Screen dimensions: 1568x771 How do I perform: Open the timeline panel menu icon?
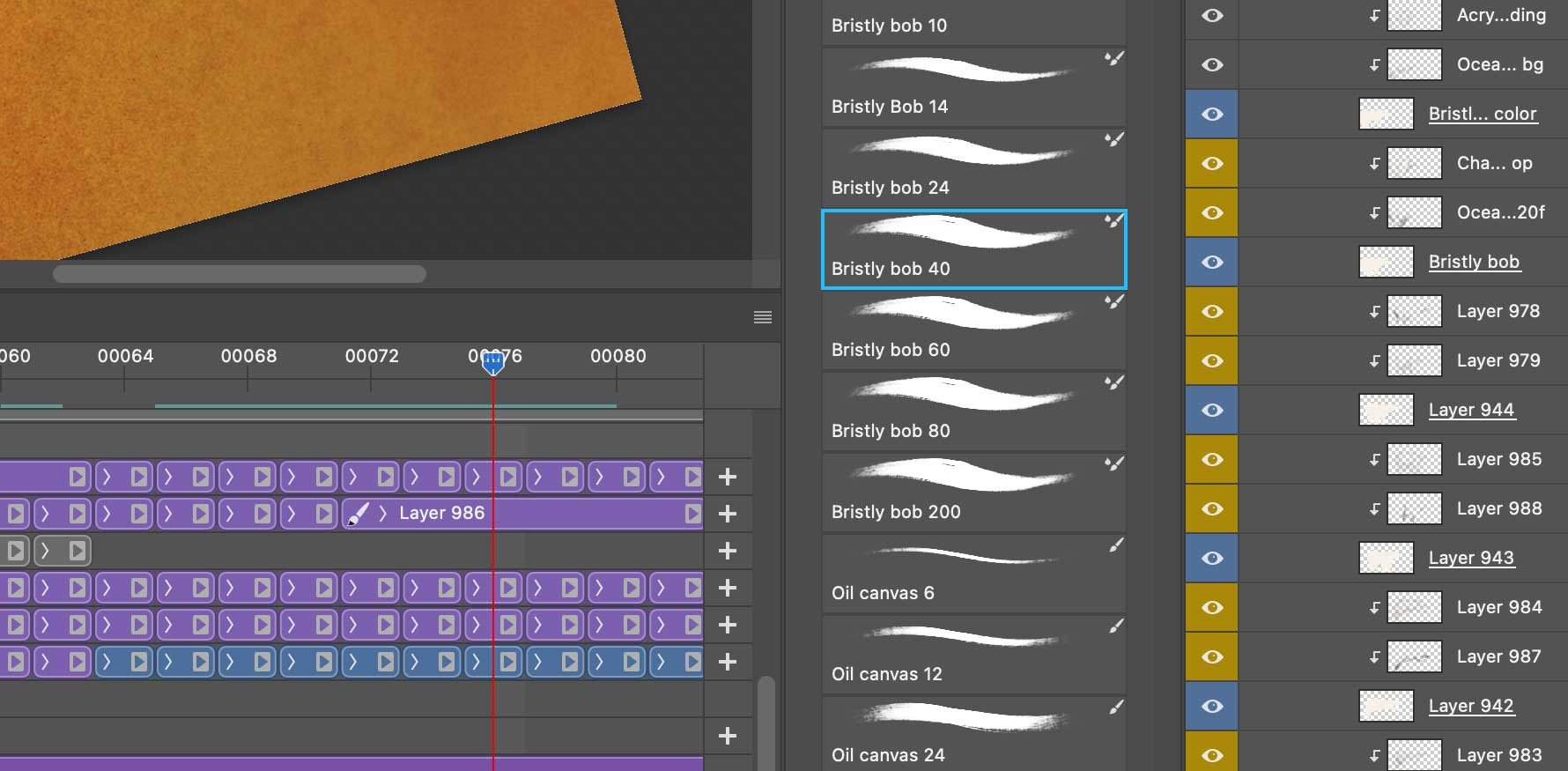coord(763,317)
